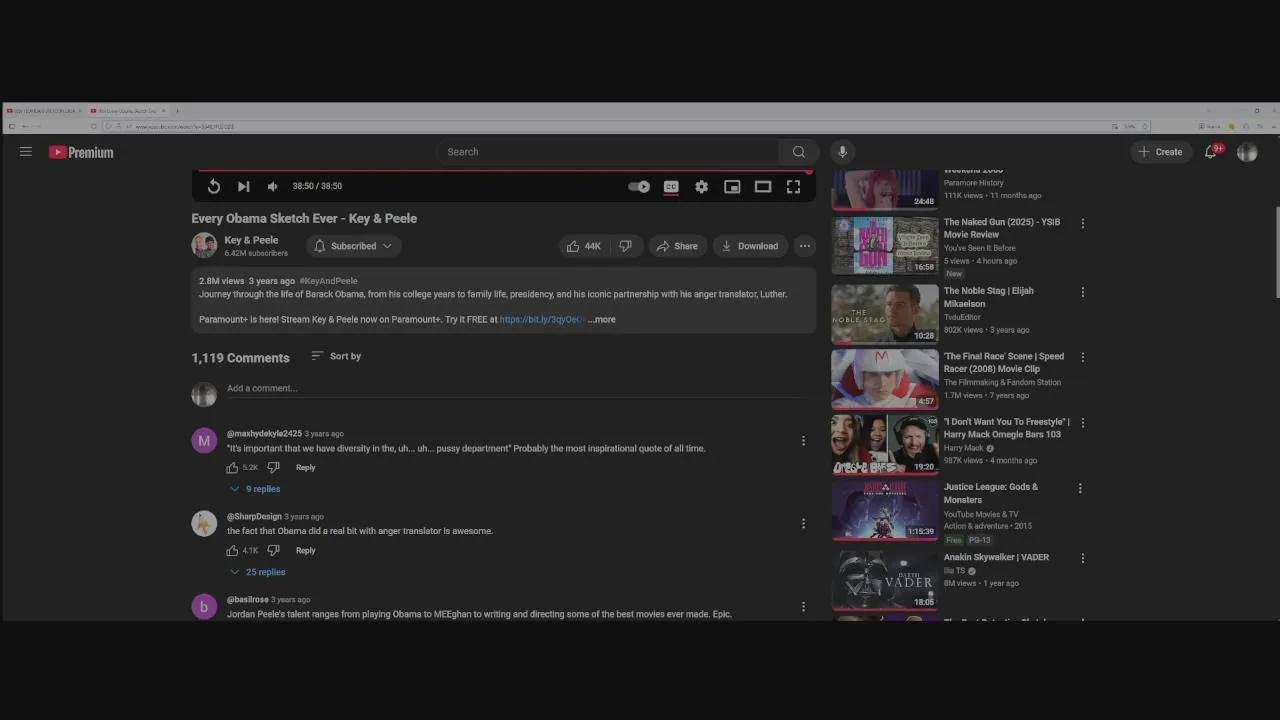Toggle theater mode
Viewport: 1280px width, 720px height.
[763, 187]
